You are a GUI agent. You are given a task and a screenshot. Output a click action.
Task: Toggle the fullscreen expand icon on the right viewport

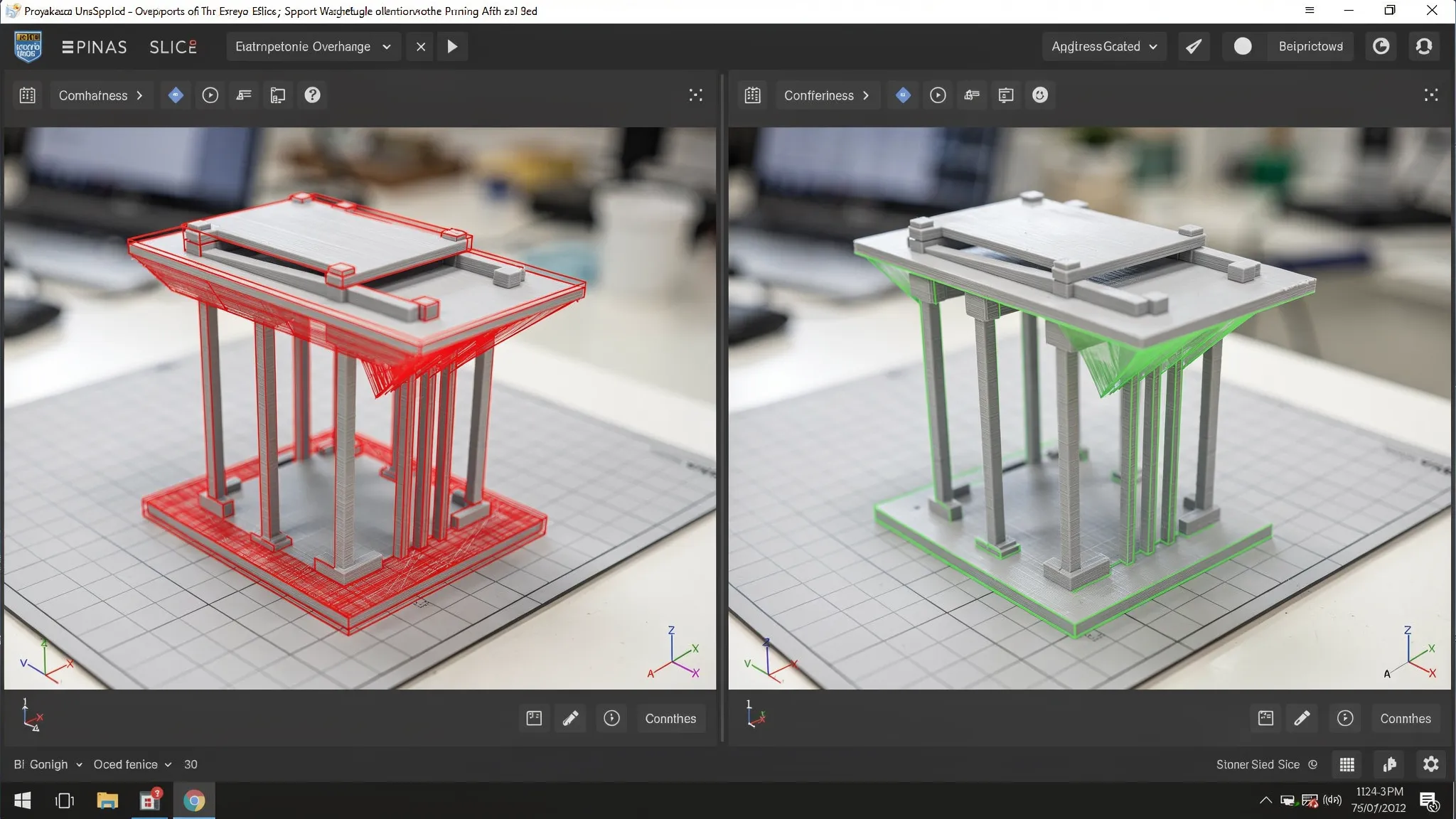[x=1430, y=95]
